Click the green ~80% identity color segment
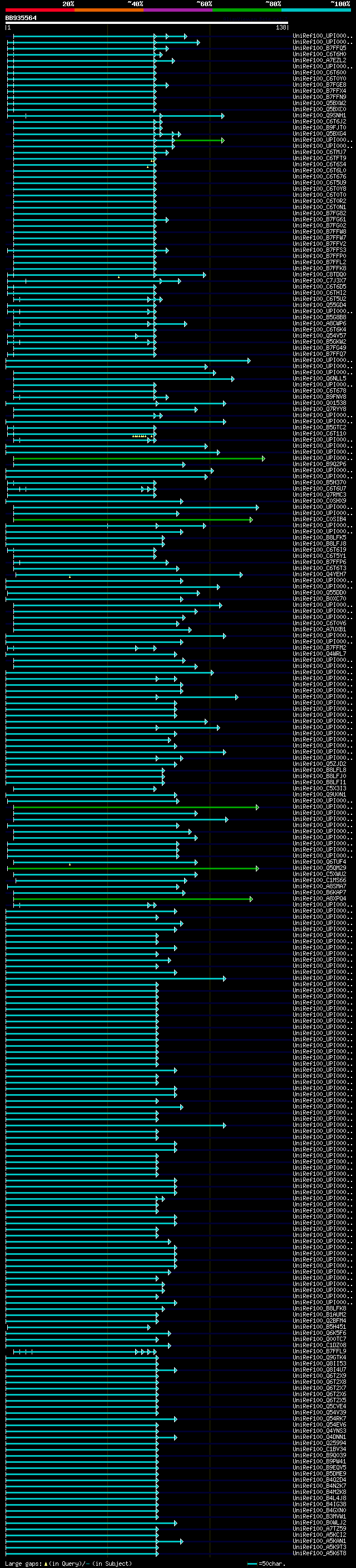 247,11
